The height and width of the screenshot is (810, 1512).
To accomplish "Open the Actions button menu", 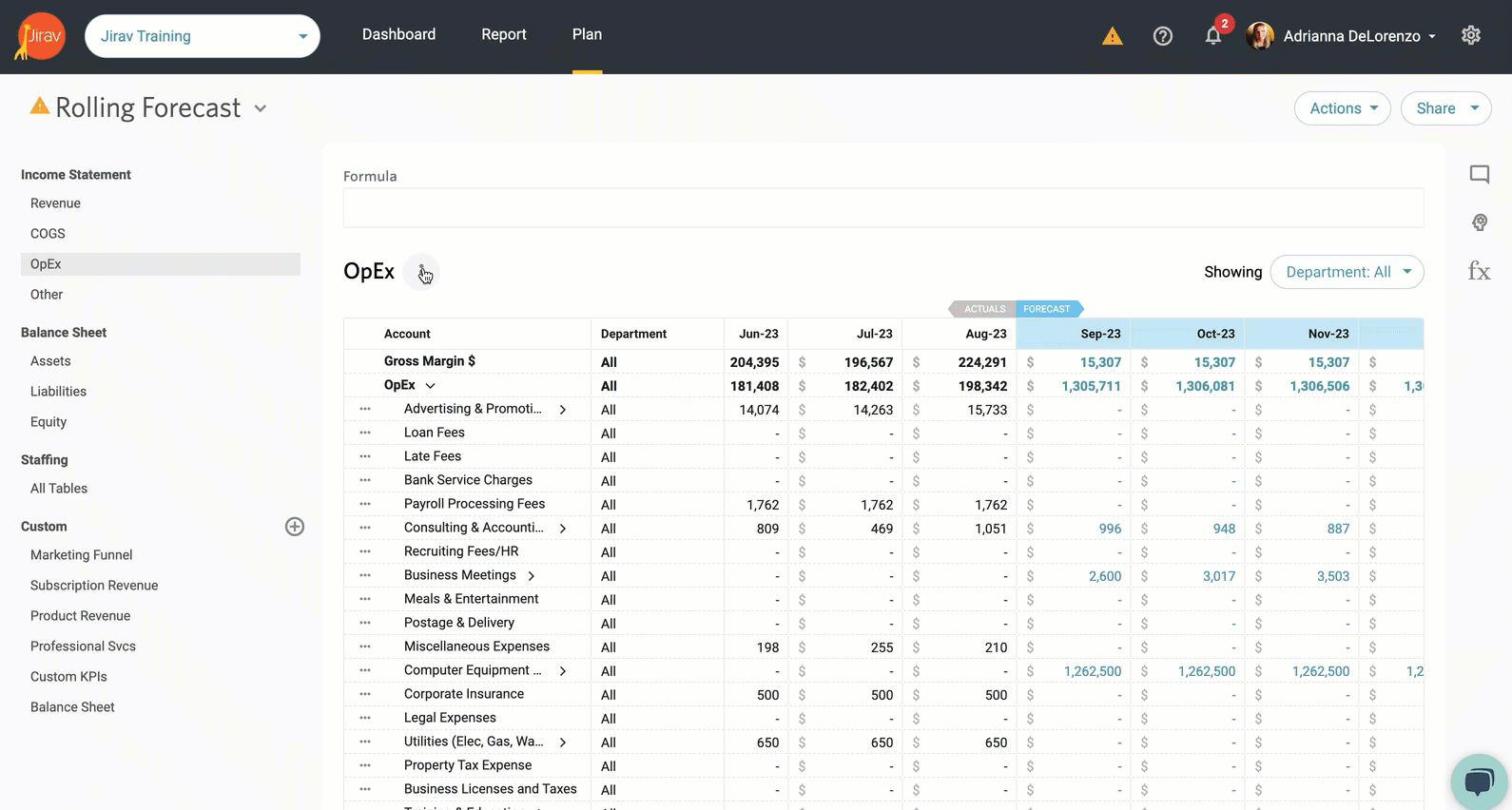I will pos(1342,108).
